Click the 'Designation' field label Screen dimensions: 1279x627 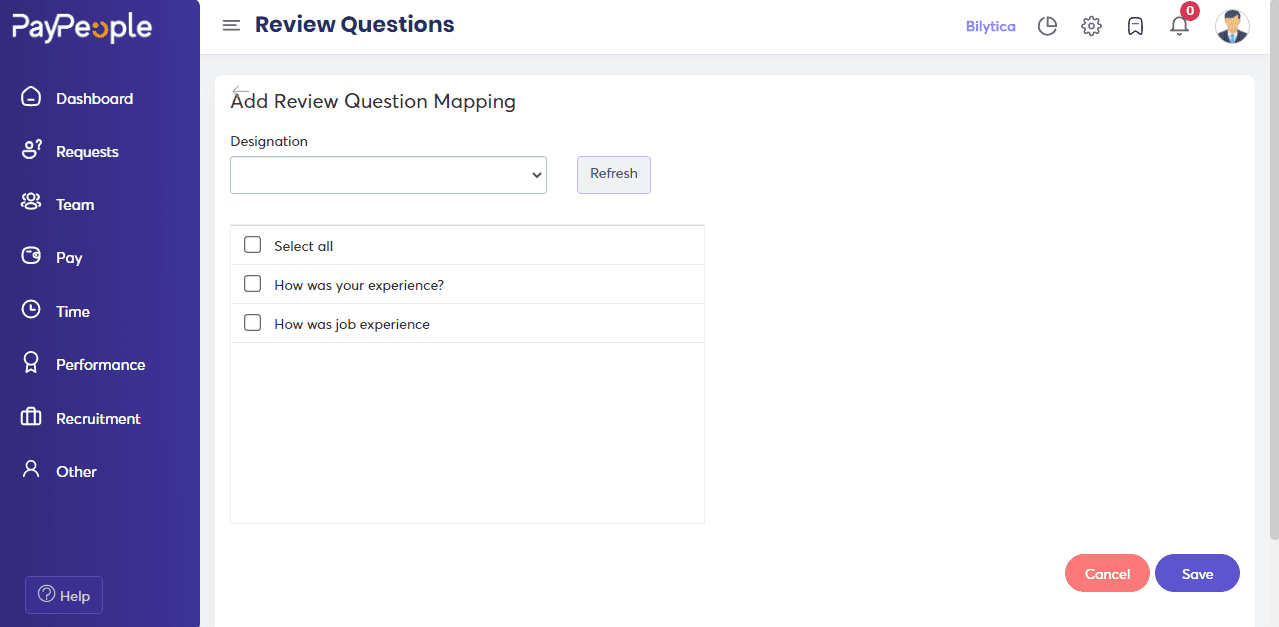point(269,141)
